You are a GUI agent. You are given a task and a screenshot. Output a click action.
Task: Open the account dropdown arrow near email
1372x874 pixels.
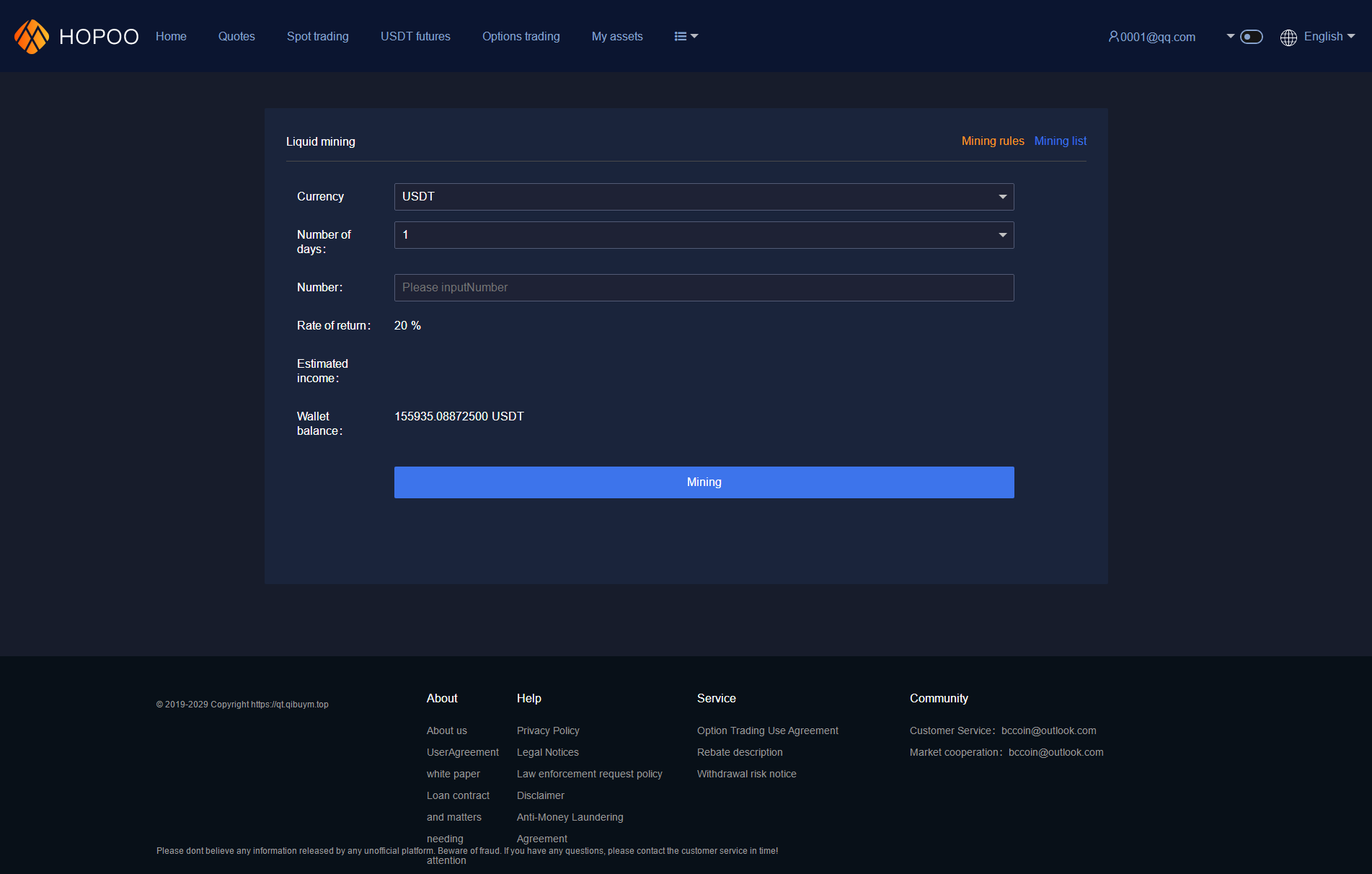click(x=1231, y=36)
